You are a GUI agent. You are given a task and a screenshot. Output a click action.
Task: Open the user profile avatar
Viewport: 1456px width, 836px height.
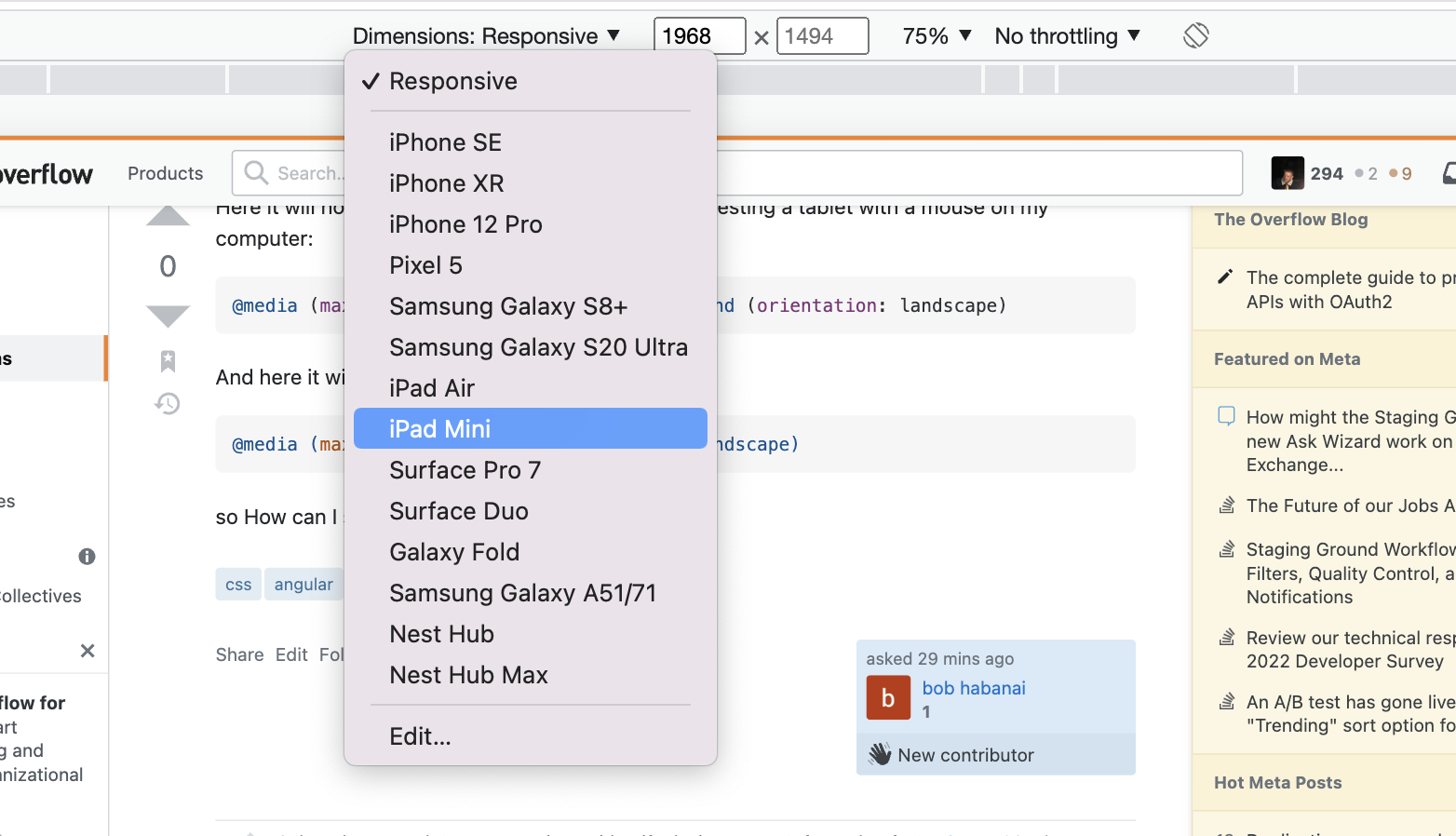[x=1287, y=173]
